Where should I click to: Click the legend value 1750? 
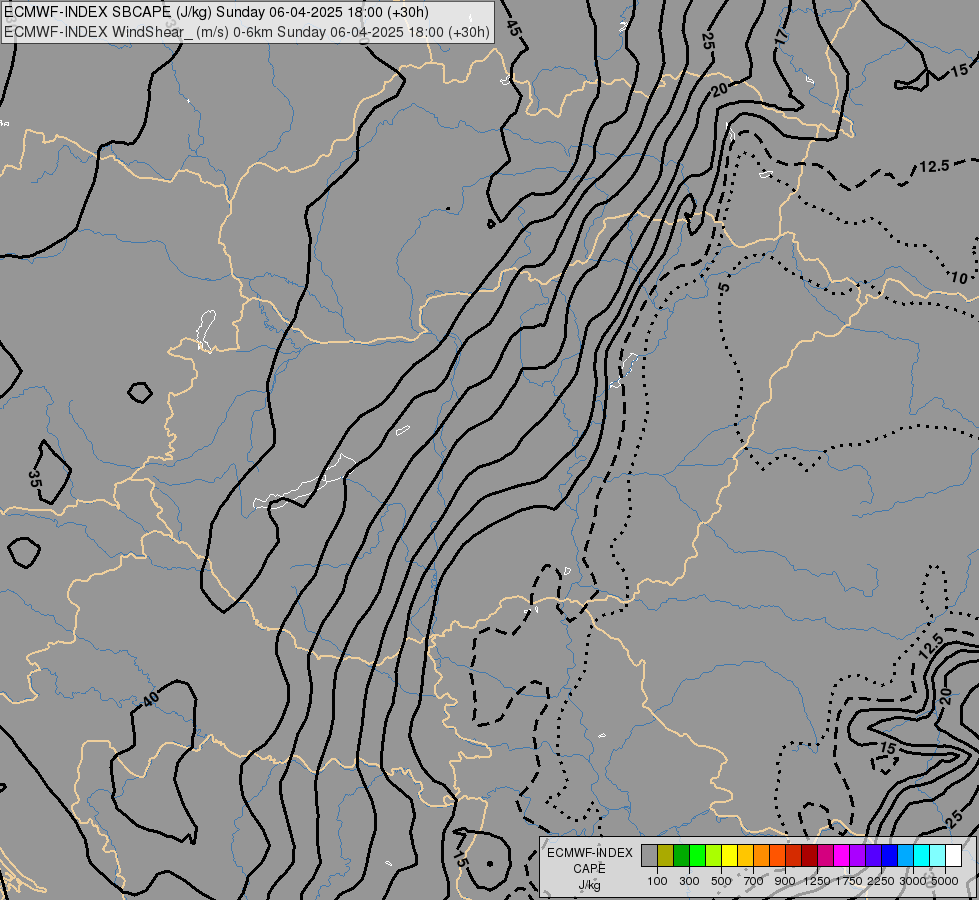pyautogui.click(x=849, y=881)
